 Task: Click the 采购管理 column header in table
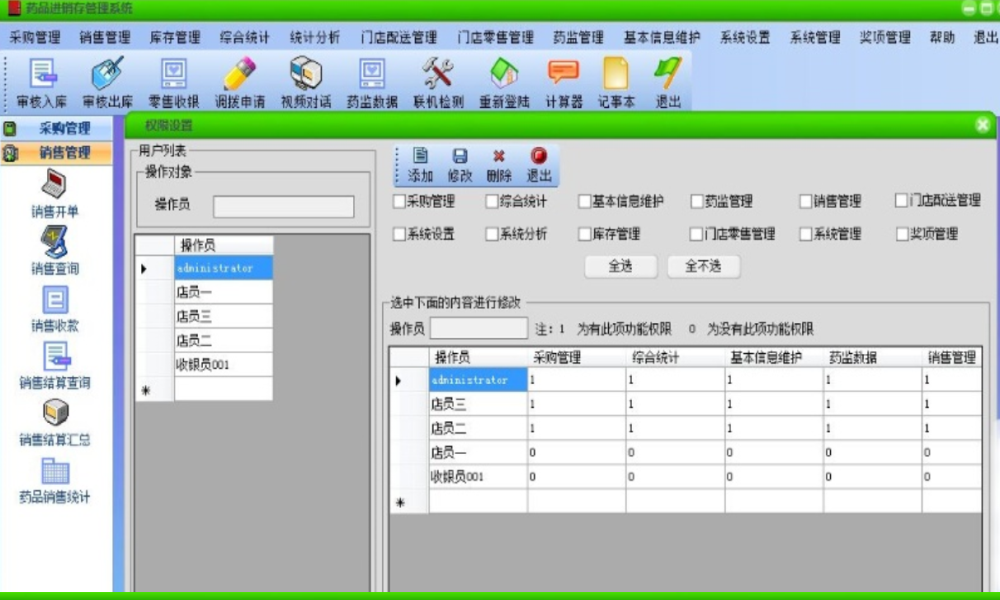click(x=577, y=357)
